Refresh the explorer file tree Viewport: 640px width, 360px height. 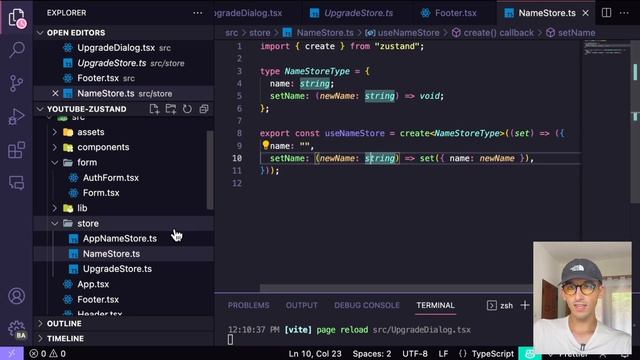(x=187, y=109)
